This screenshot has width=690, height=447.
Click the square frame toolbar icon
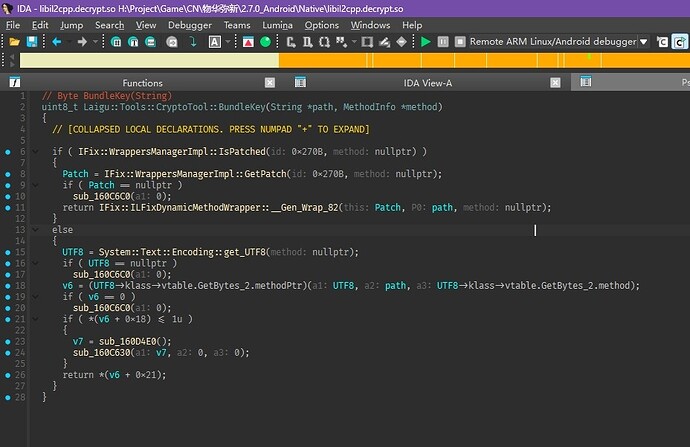[x=367, y=42]
